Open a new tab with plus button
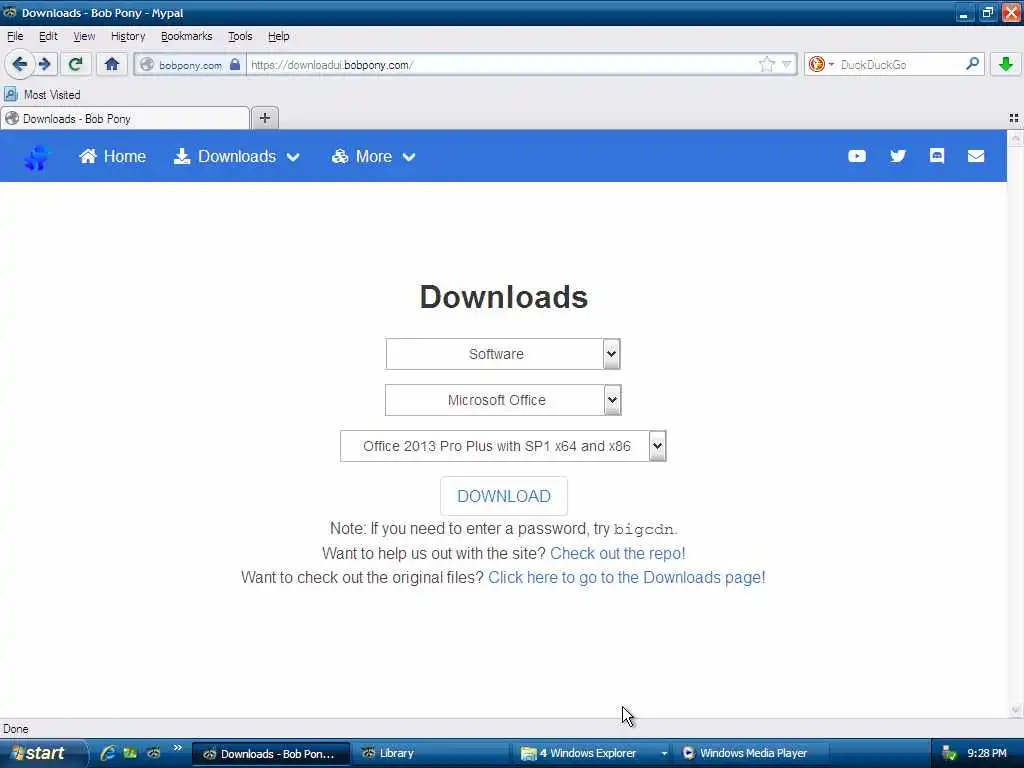The height and width of the screenshot is (768, 1024). pos(264,118)
